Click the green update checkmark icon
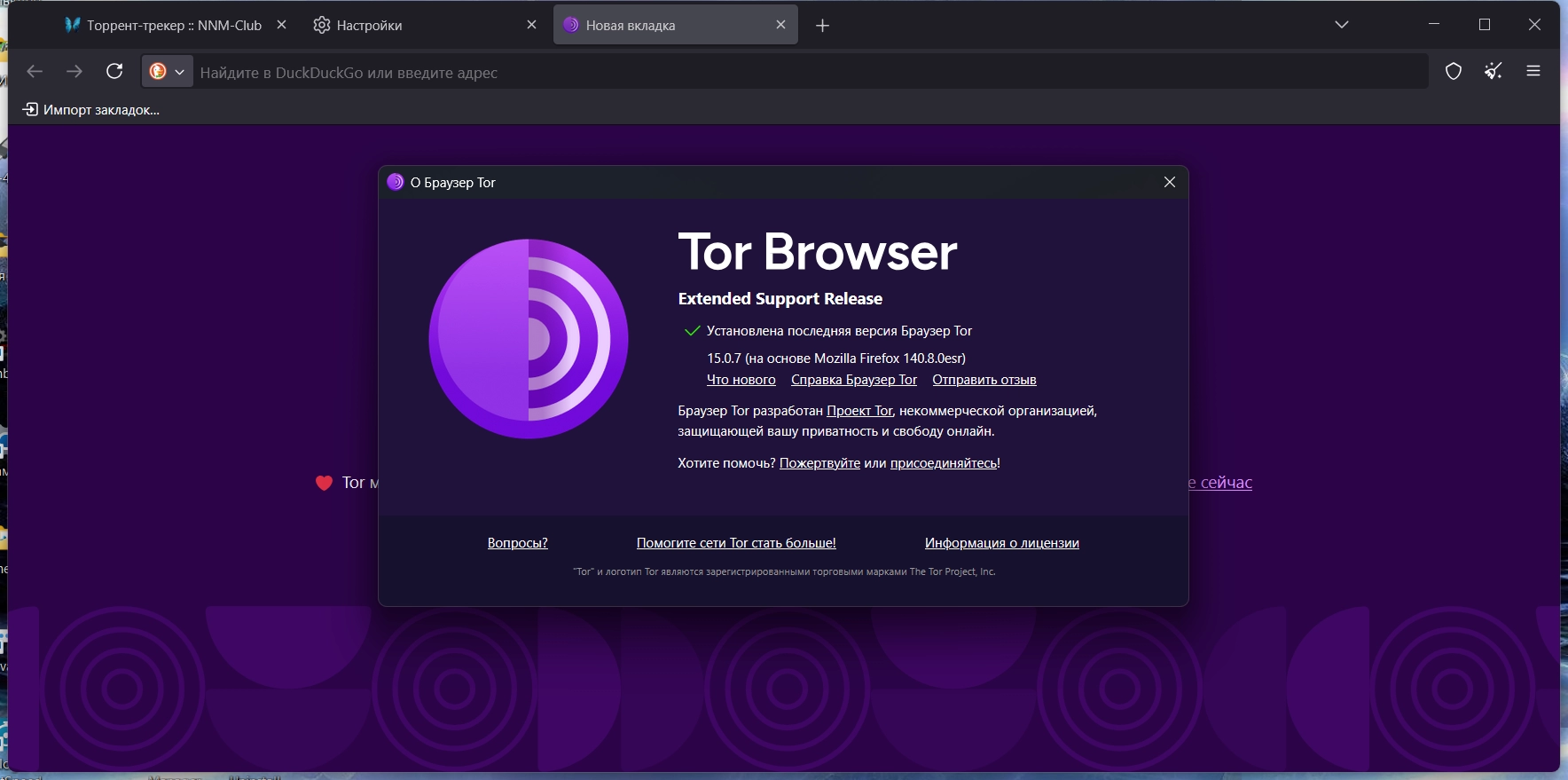Viewport: 1568px width, 780px height. pos(693,331)
